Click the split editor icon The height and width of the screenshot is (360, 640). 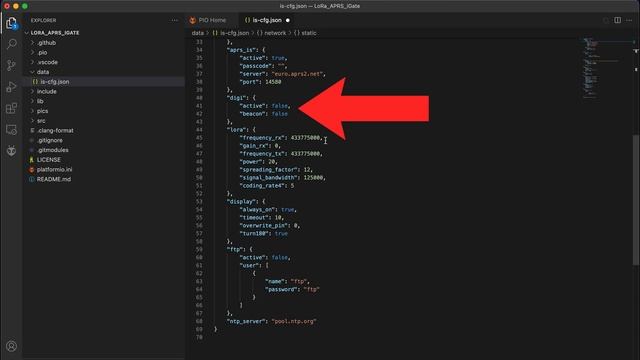(618, 20)
